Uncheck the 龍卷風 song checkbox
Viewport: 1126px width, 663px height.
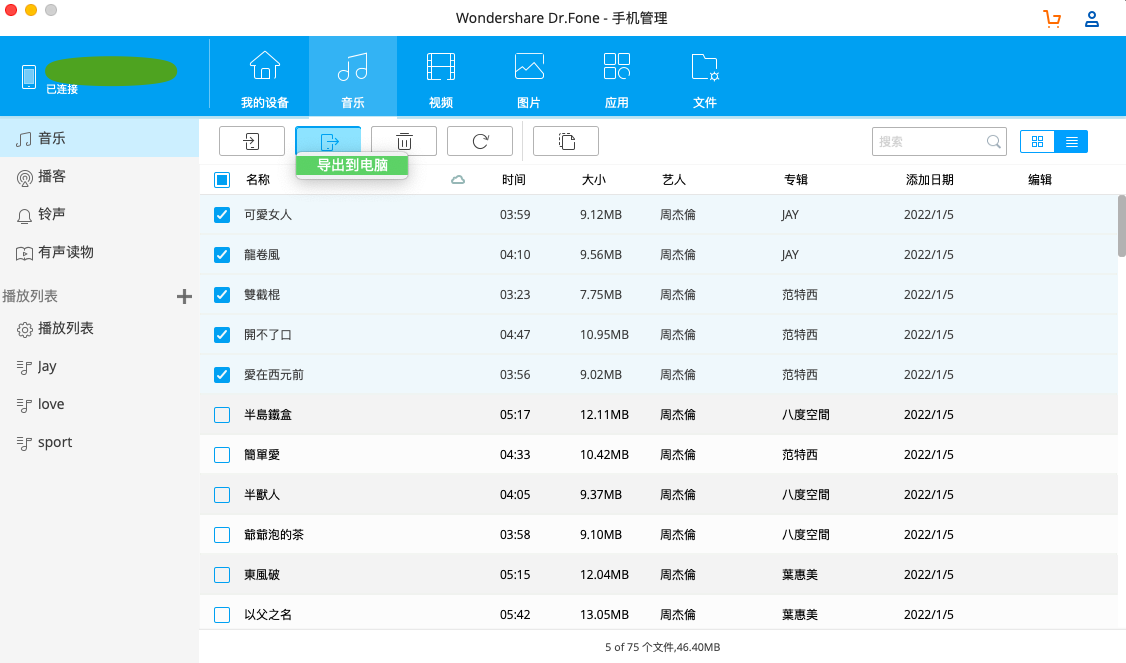tap(222, 255)
